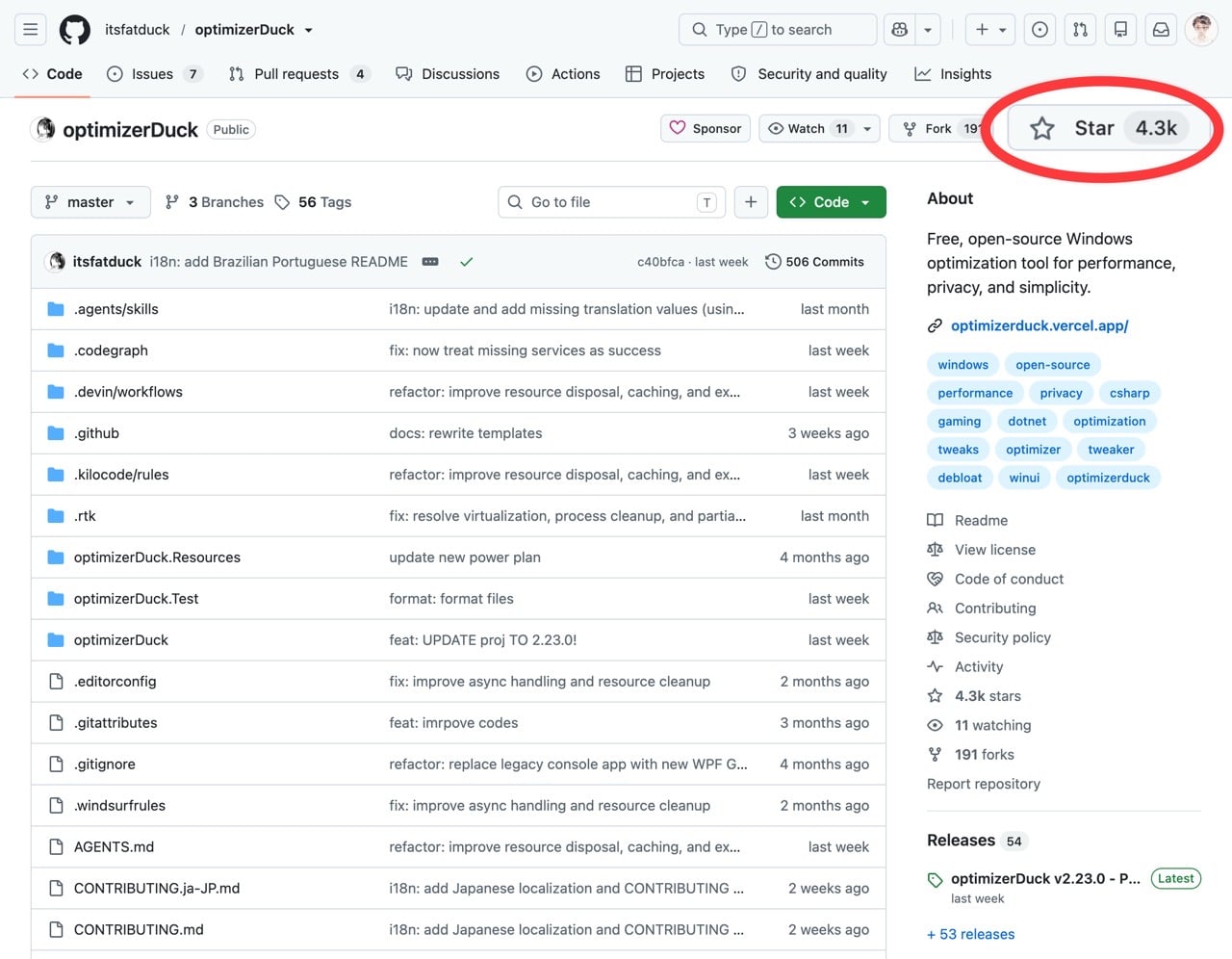Viewport: 1232px width, 959px height.
Task: Select the windows topic tag
Action: pos(962,365)
